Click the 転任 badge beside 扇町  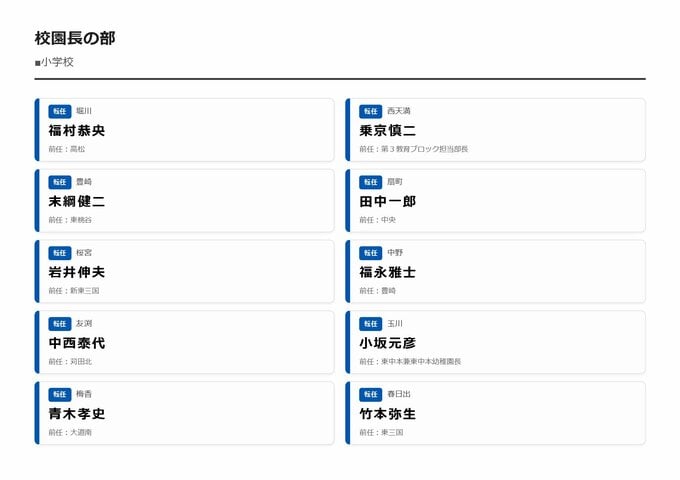(371, 182)
